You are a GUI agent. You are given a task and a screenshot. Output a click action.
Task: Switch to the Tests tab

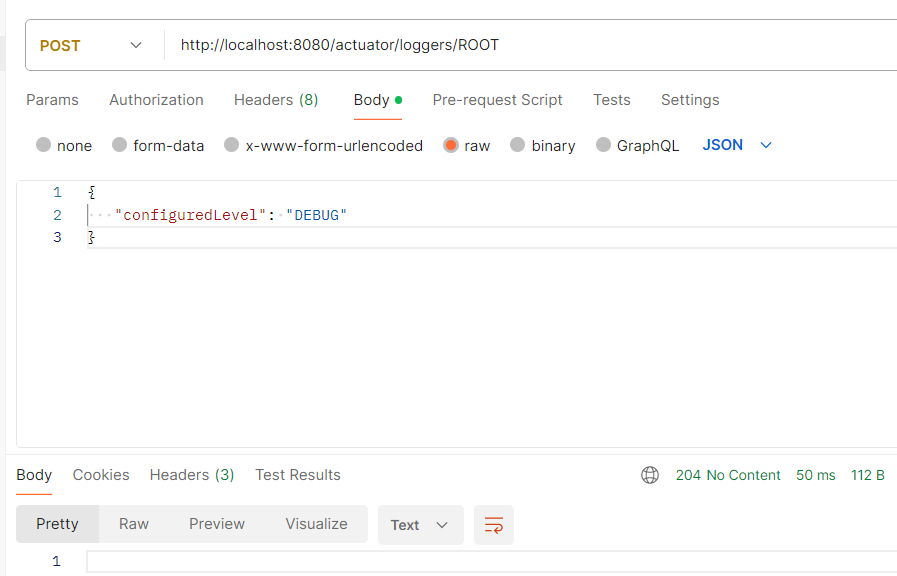612,100
